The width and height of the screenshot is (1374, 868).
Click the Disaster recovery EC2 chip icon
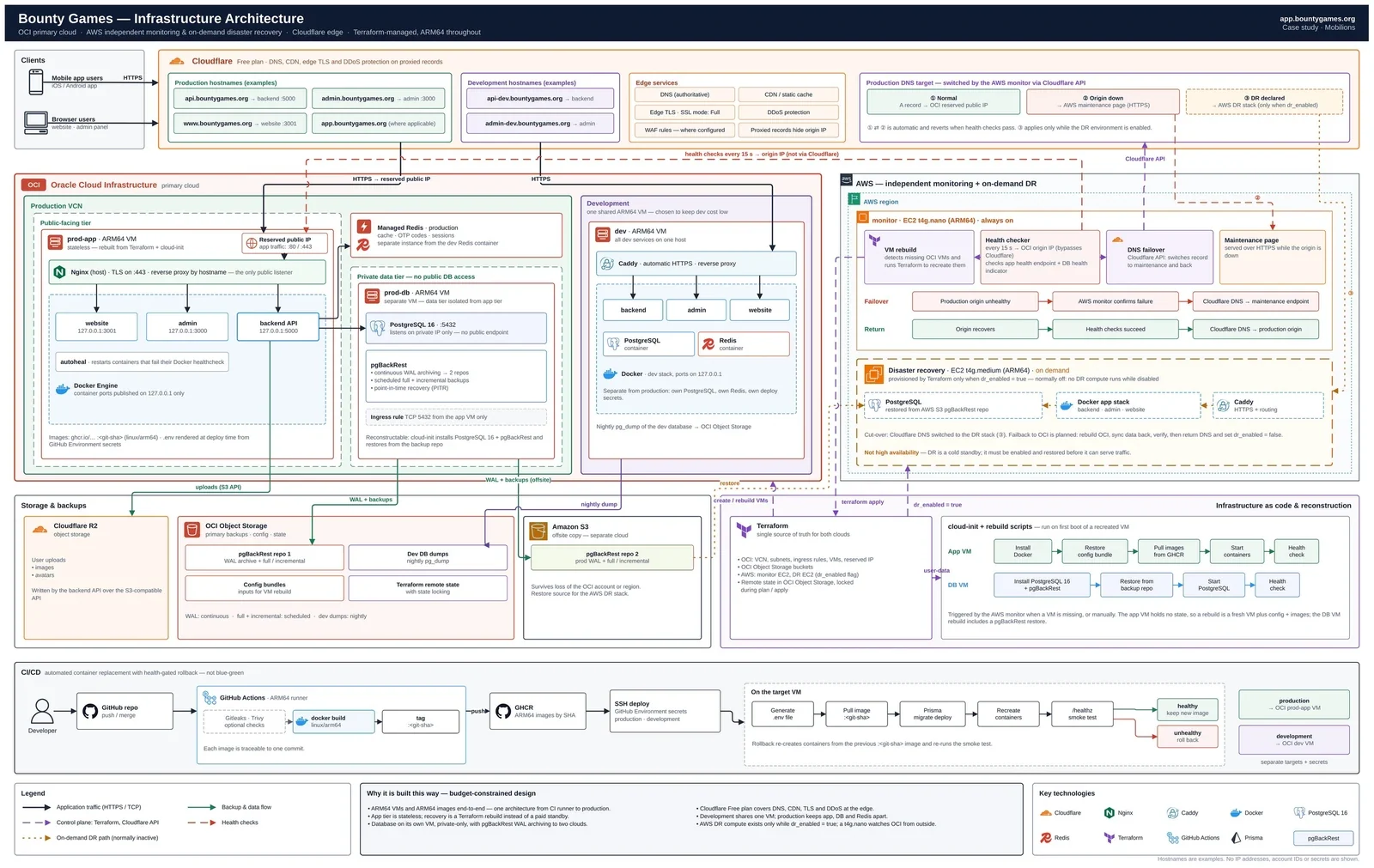tap(873, 374)
